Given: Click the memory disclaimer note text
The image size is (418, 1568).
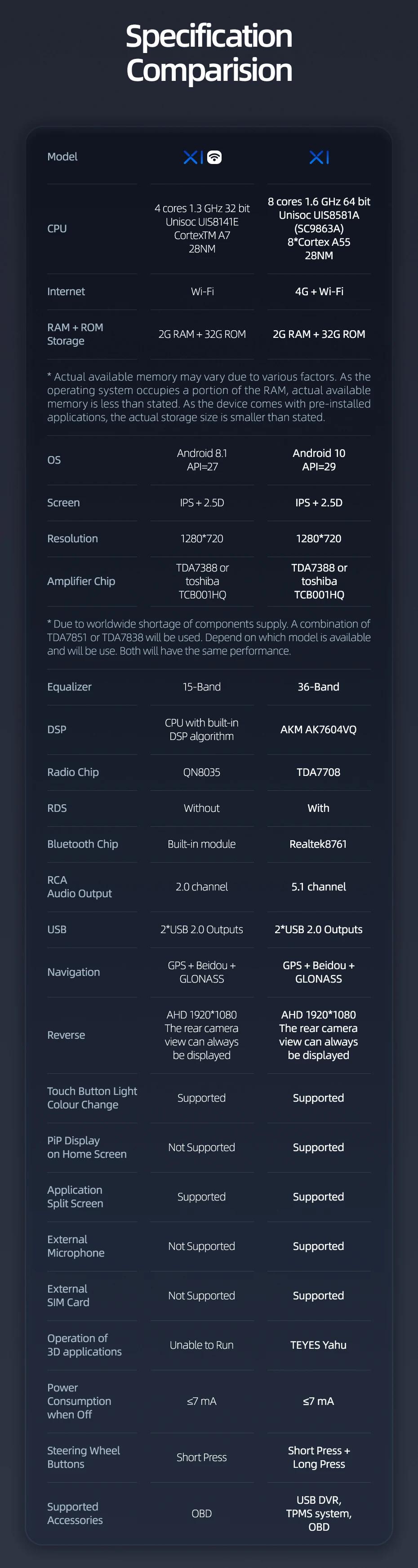Looking at the screenshot, I should [x=209, y=397].
